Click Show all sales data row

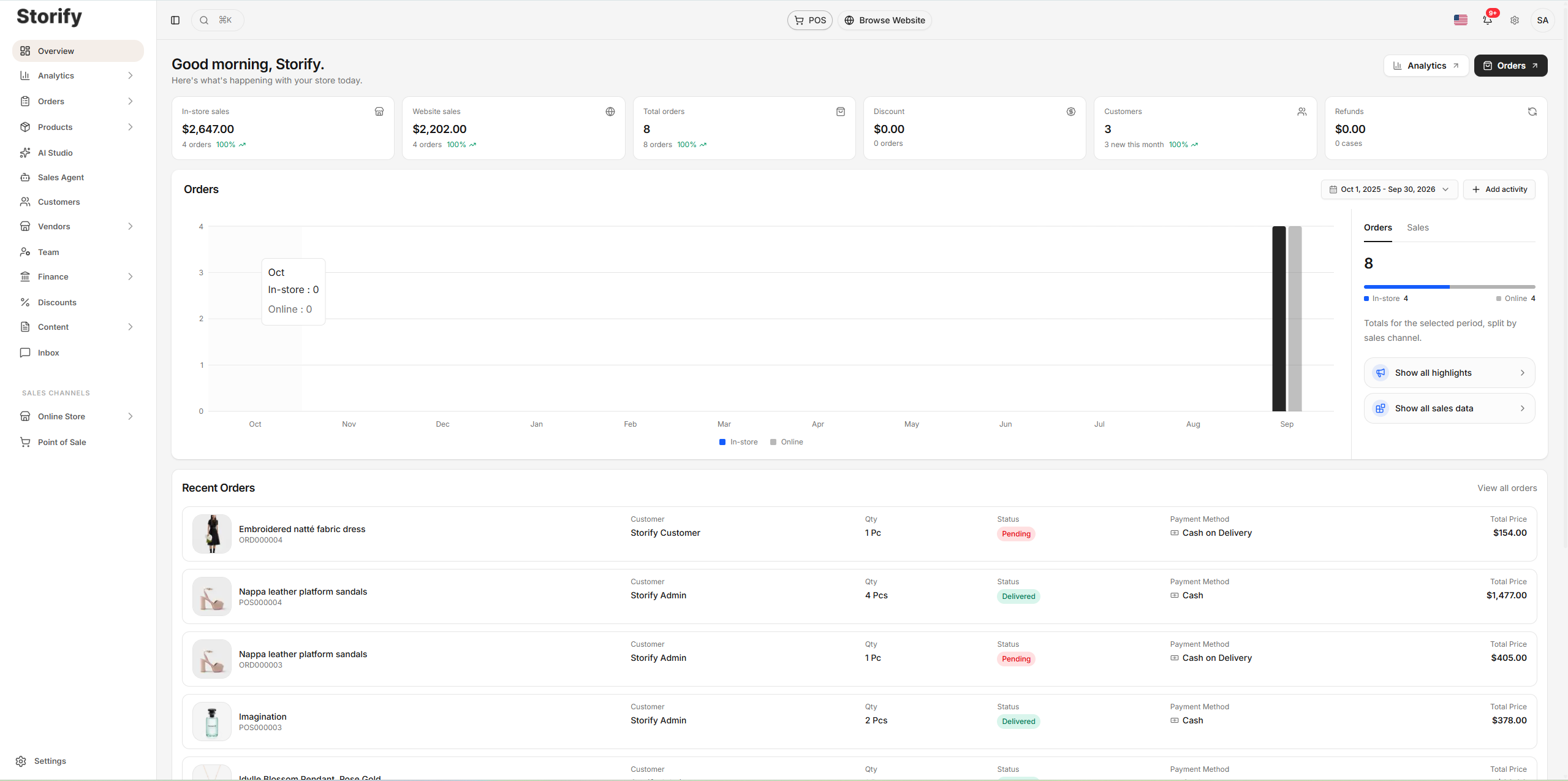coord(1450,408)
